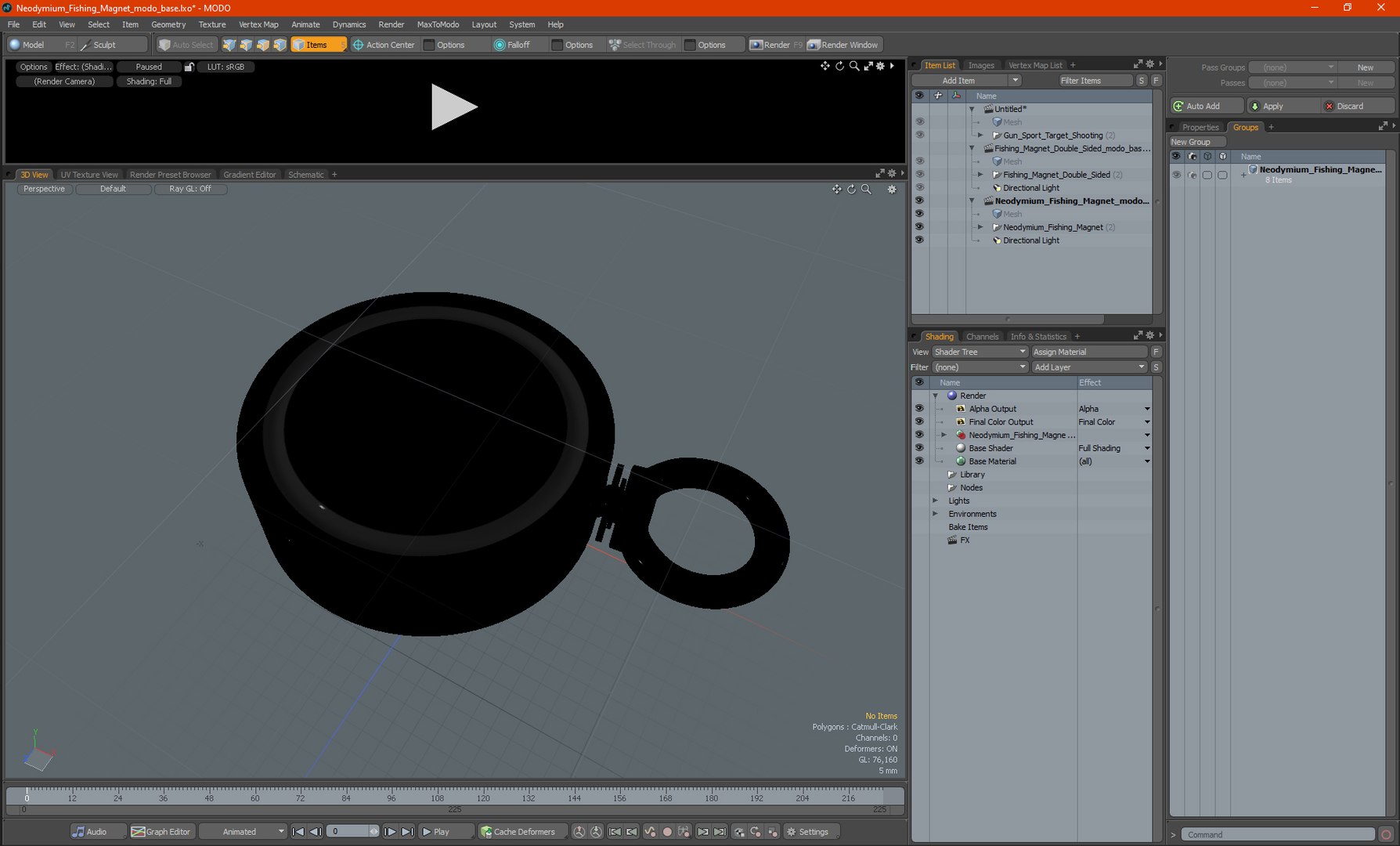Click the rotate view icon in 3D viewport
1400x846 pixels.
click(x=851, y=189)
